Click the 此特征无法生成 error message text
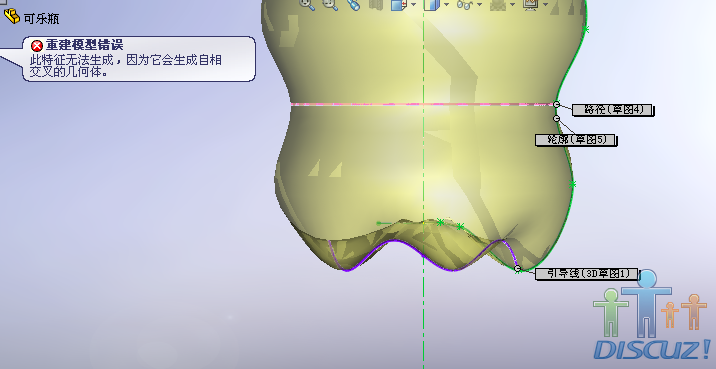Viewport: 716px width, 369px height. (x=126, y=66)
